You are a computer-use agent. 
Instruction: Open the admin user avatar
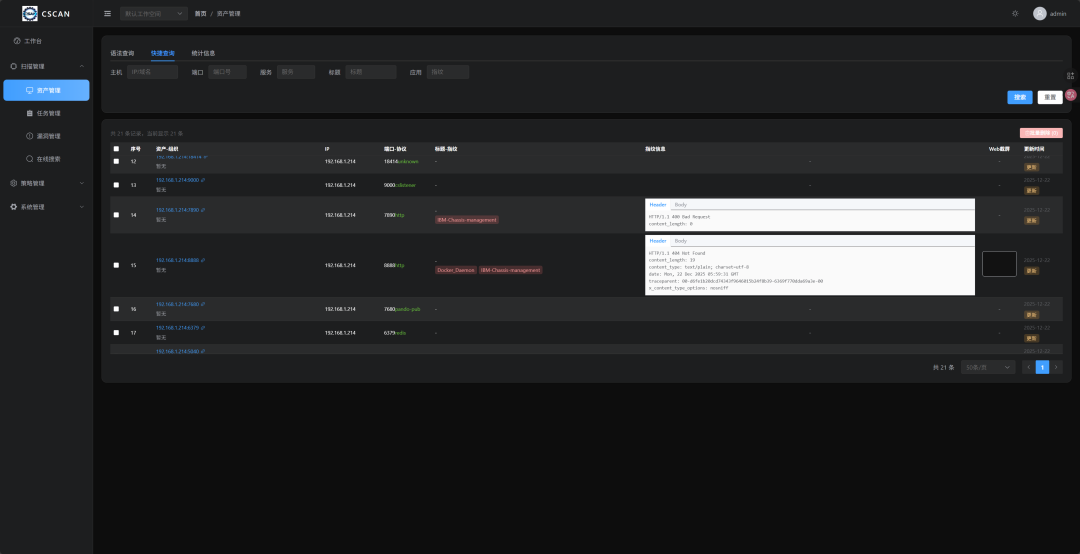(x=1040, y=14)
